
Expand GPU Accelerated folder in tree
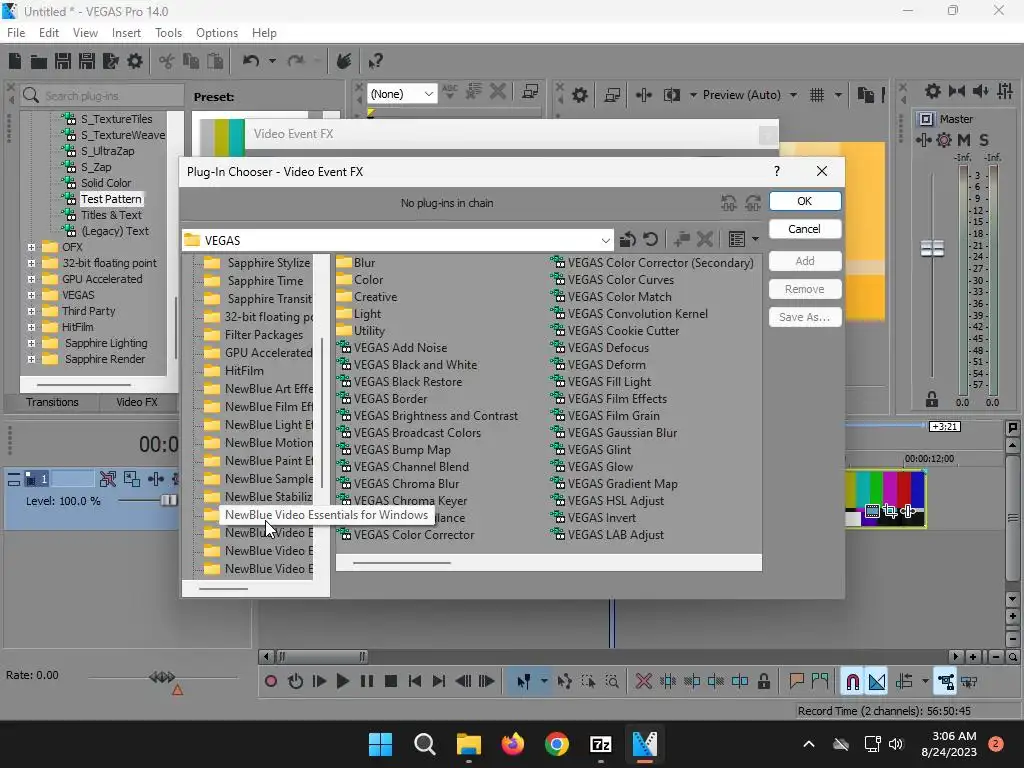31,279
